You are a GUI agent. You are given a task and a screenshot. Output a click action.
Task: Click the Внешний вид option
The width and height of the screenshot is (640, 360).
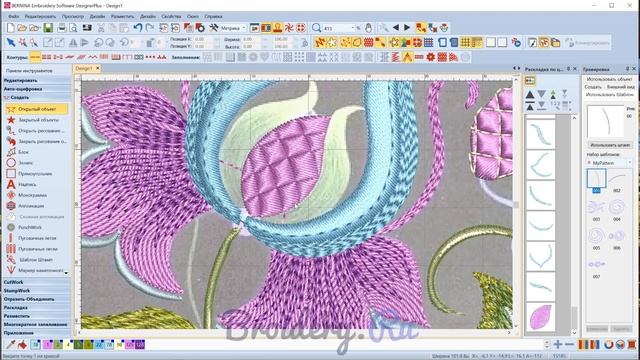620,87
